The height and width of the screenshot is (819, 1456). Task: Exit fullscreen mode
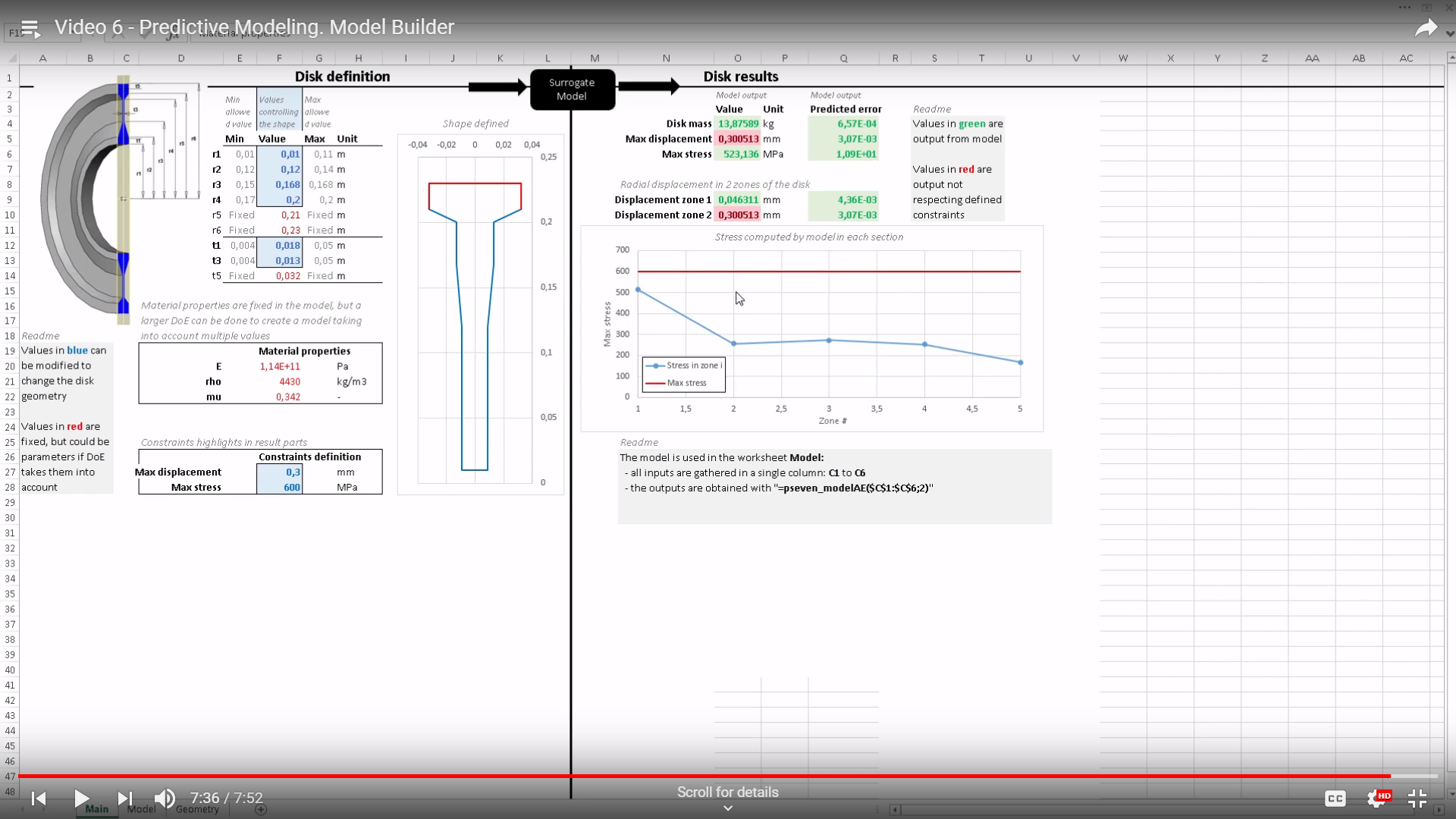(1417, 798)
